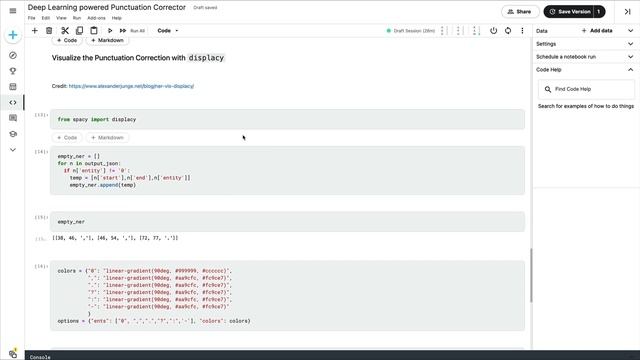Click the Share button

point(520,12)
